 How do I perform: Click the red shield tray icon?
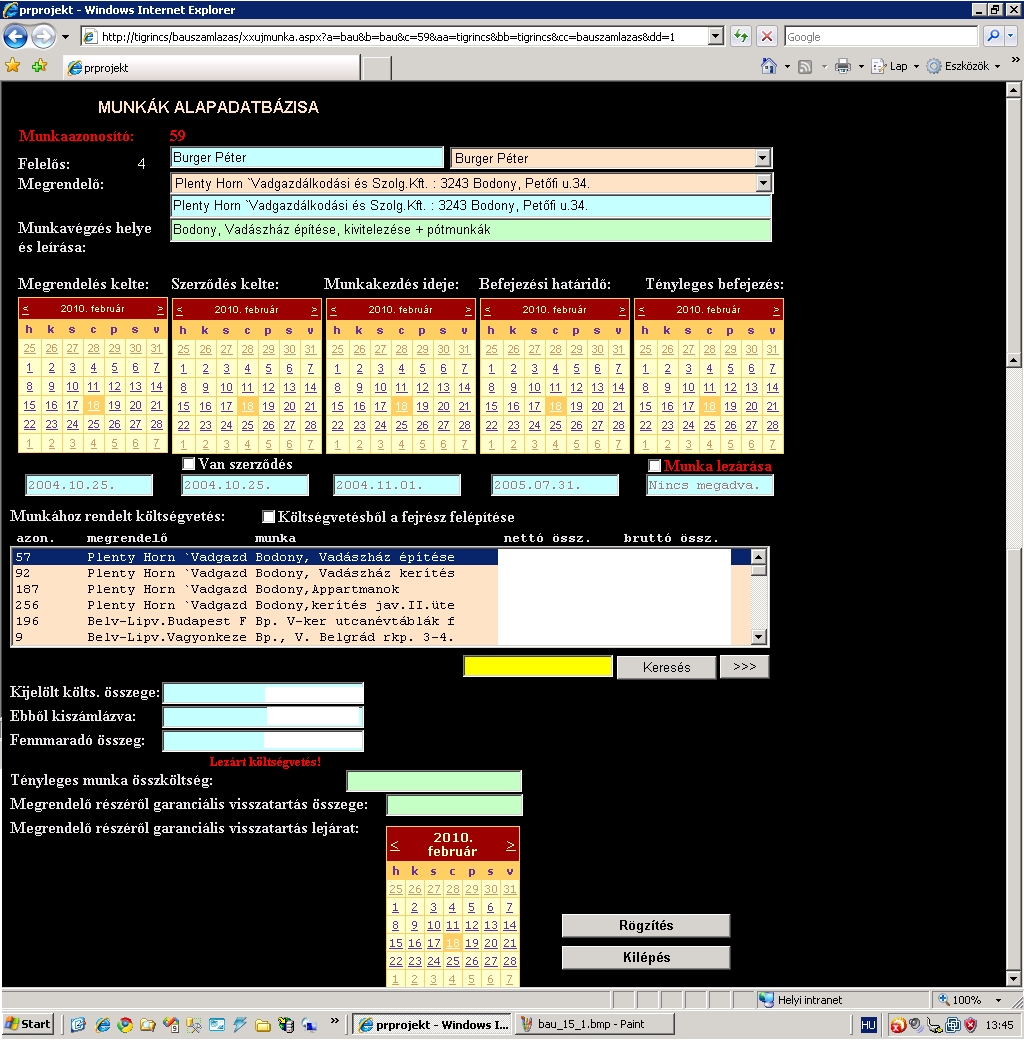coord(971,1025)
